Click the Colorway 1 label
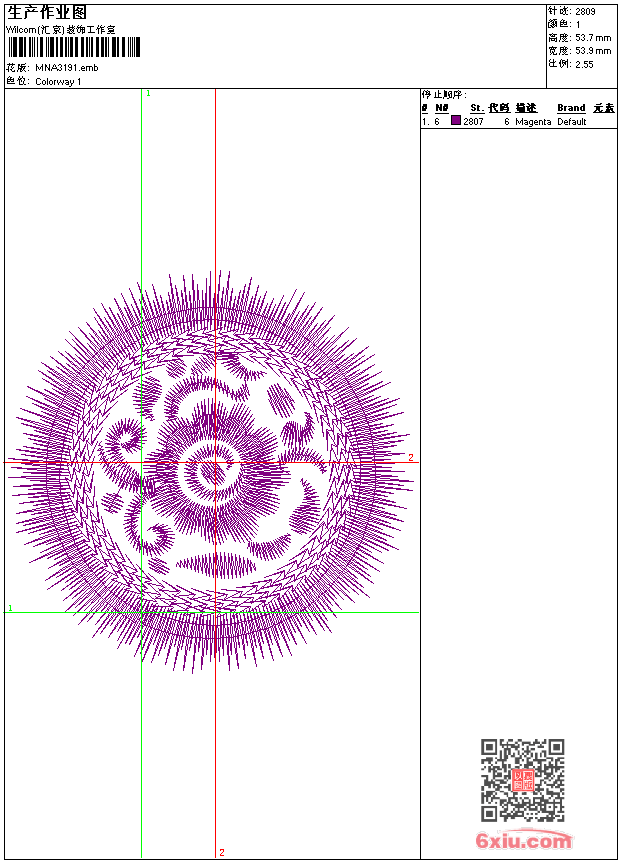 pyautogui.click(x=58, y=82)
